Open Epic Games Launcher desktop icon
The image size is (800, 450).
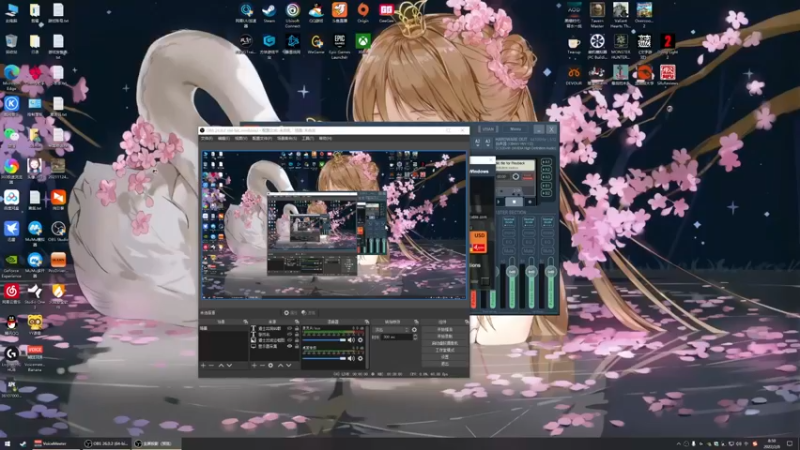339,46
